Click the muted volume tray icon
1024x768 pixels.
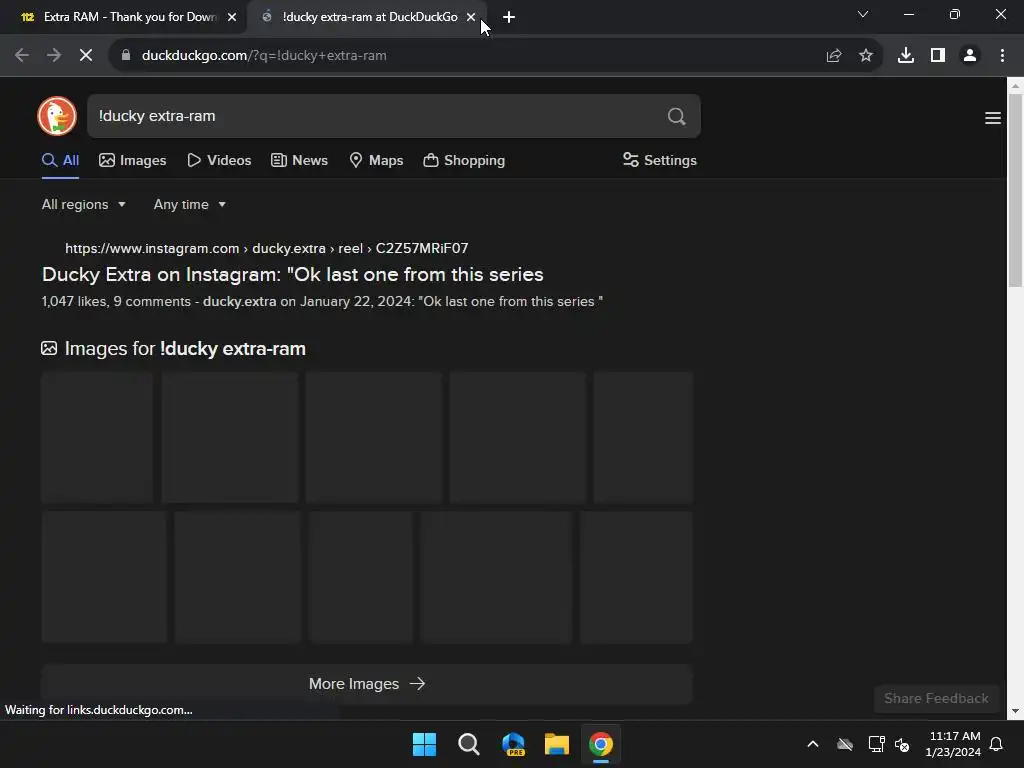pyautogui.click(x=902, y=744)
